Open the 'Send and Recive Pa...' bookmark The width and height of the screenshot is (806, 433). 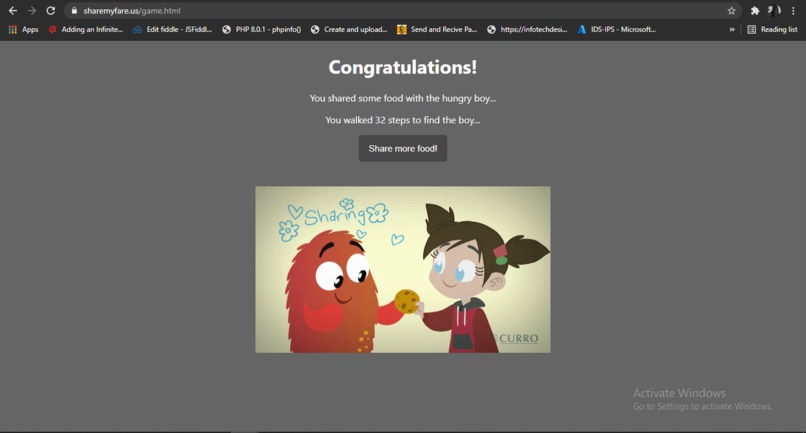437,29
